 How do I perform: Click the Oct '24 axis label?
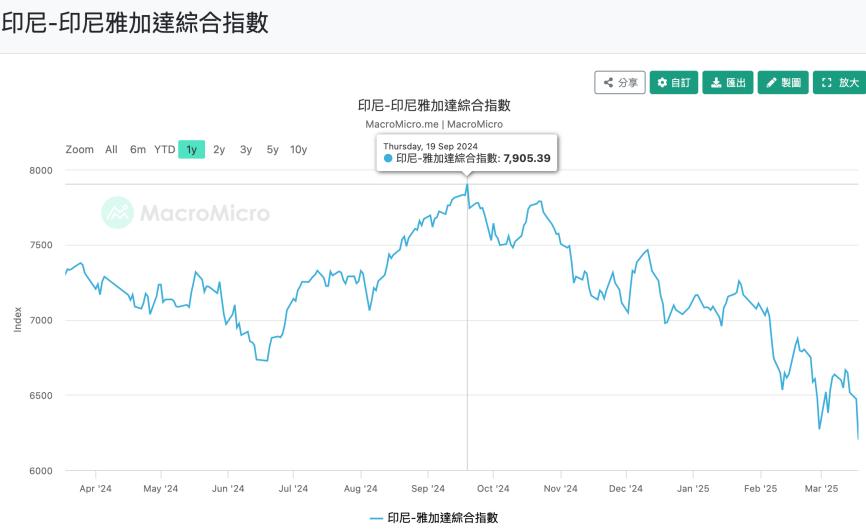(493, 489)
